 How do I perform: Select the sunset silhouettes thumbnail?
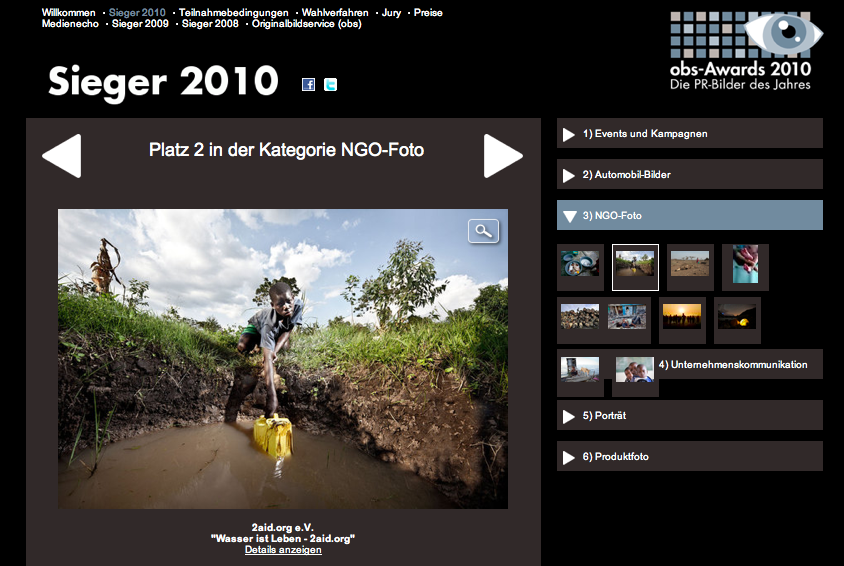pos(682,316)
